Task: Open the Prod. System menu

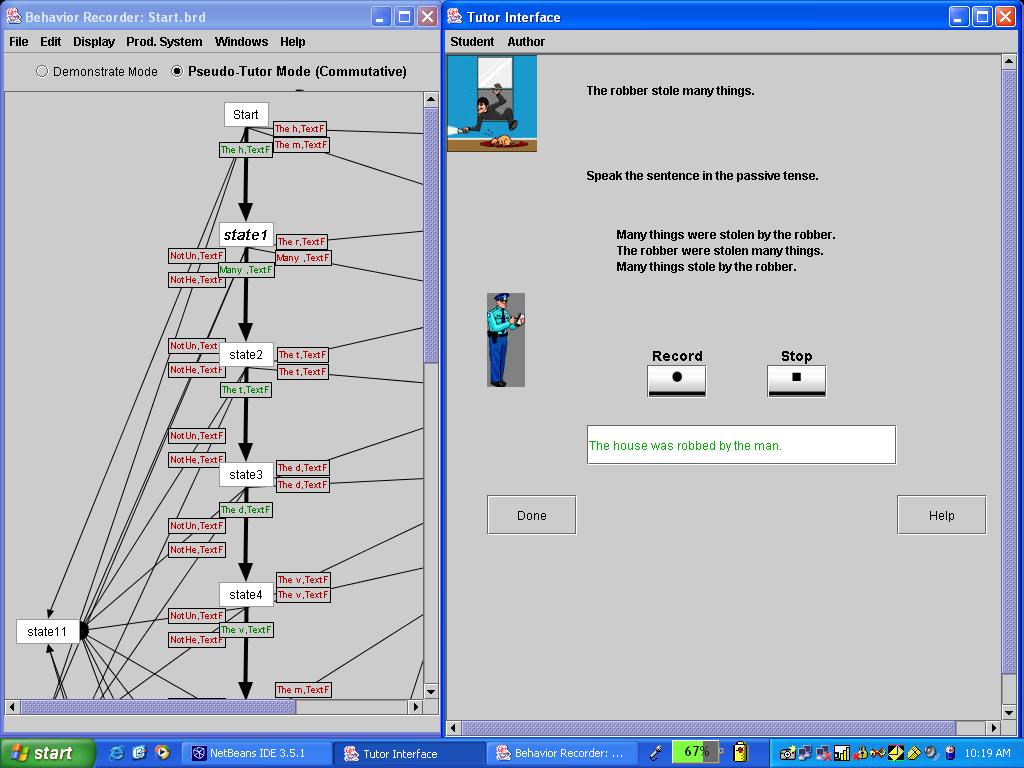Action: pyautogui.click(x=164, y=42)
